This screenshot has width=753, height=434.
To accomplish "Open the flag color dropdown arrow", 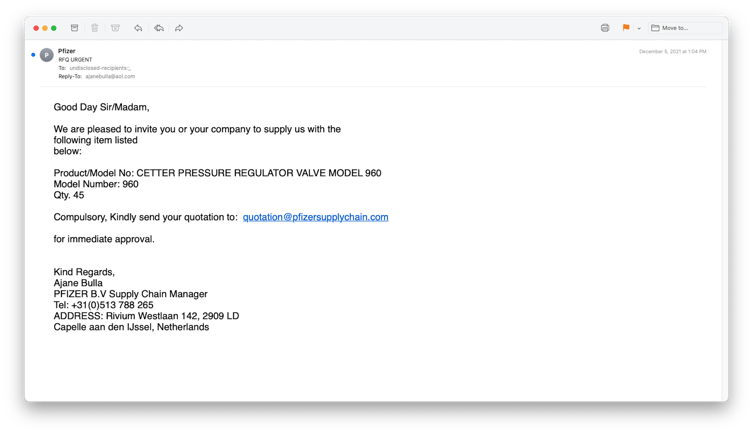I will (x=639, y=28).
